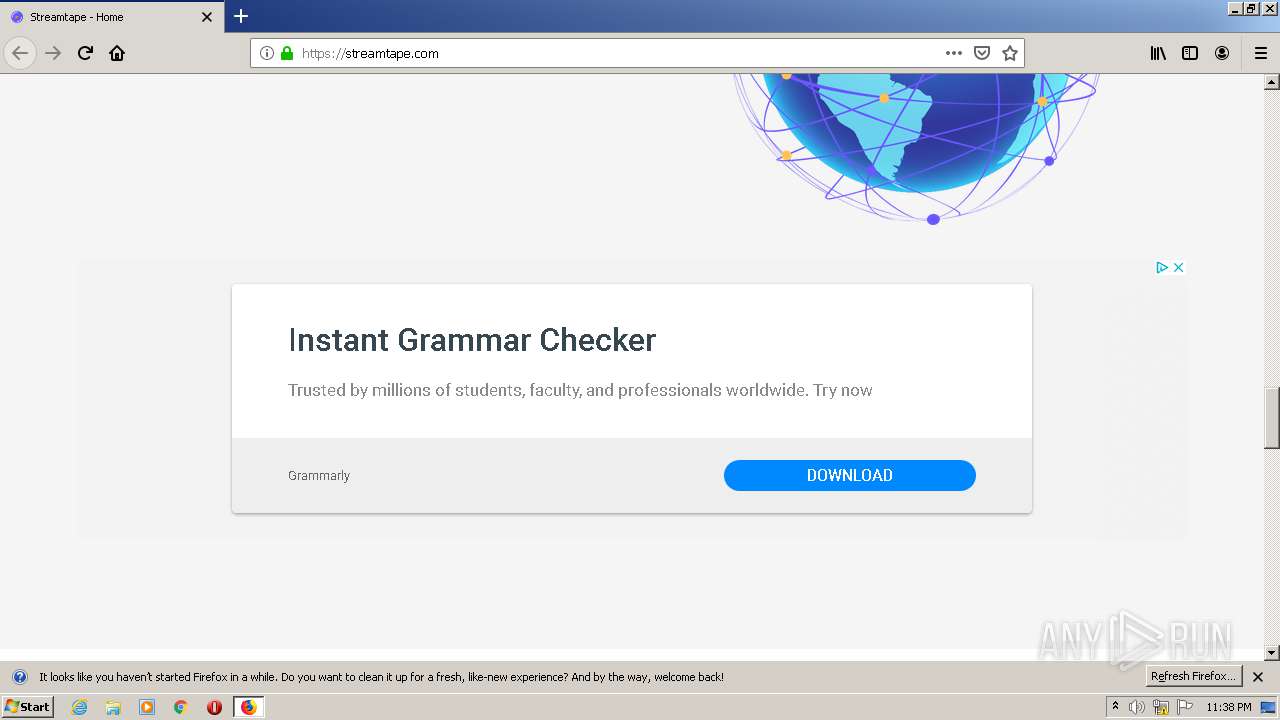Toggle the sidebar view
The image size is (1280, 720).
point(1190,53)
